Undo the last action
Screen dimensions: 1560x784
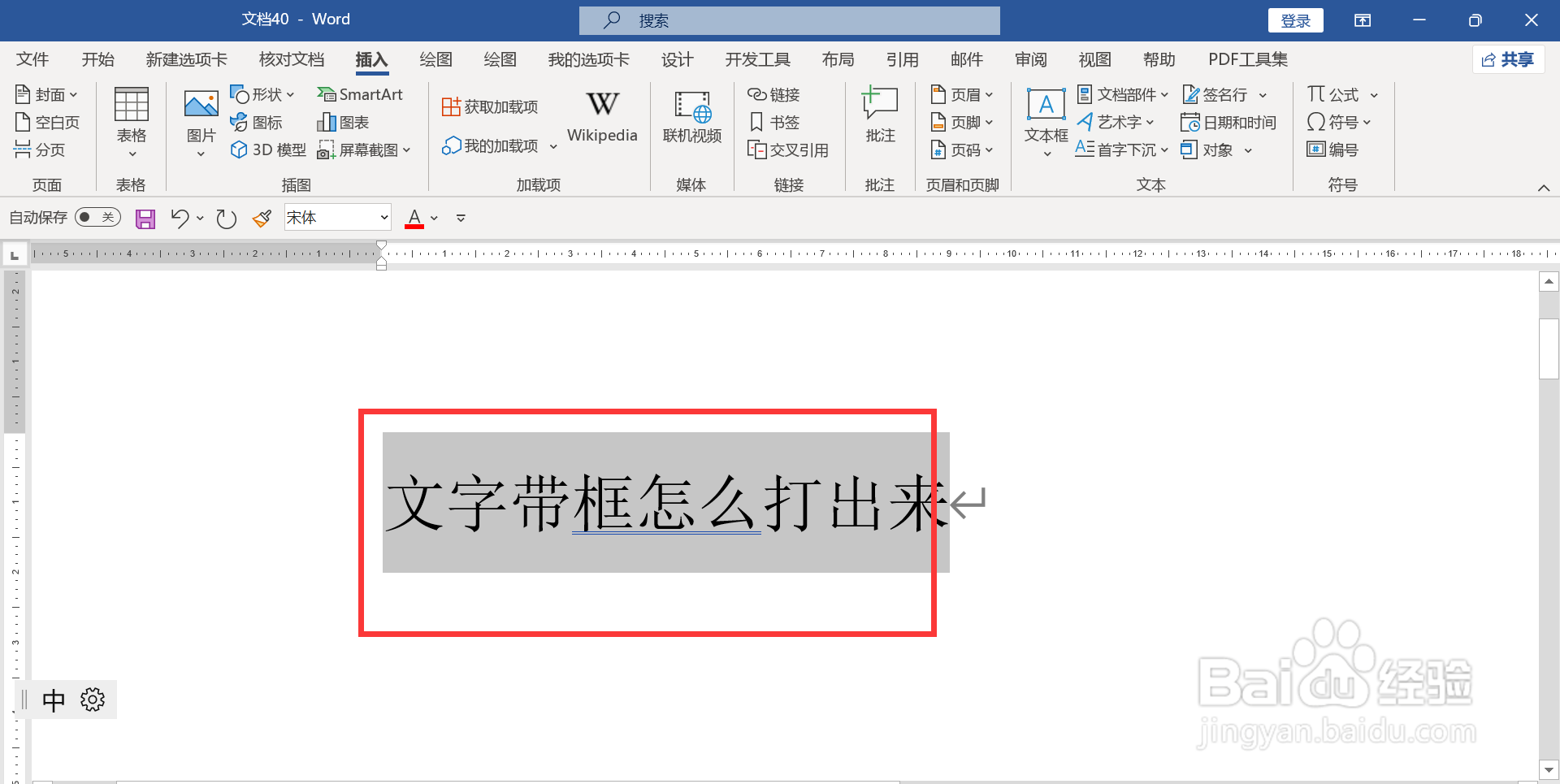(x=180, y=219)
